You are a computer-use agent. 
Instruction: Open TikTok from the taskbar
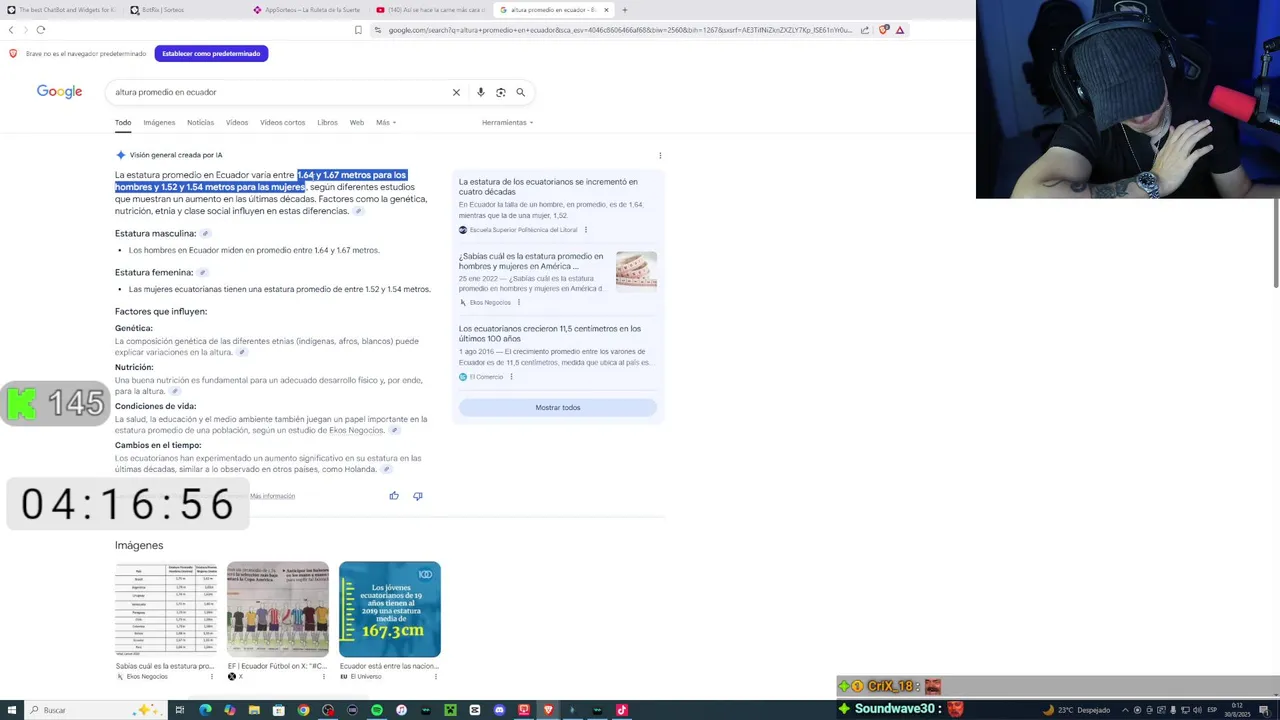(x=621, y=710)
